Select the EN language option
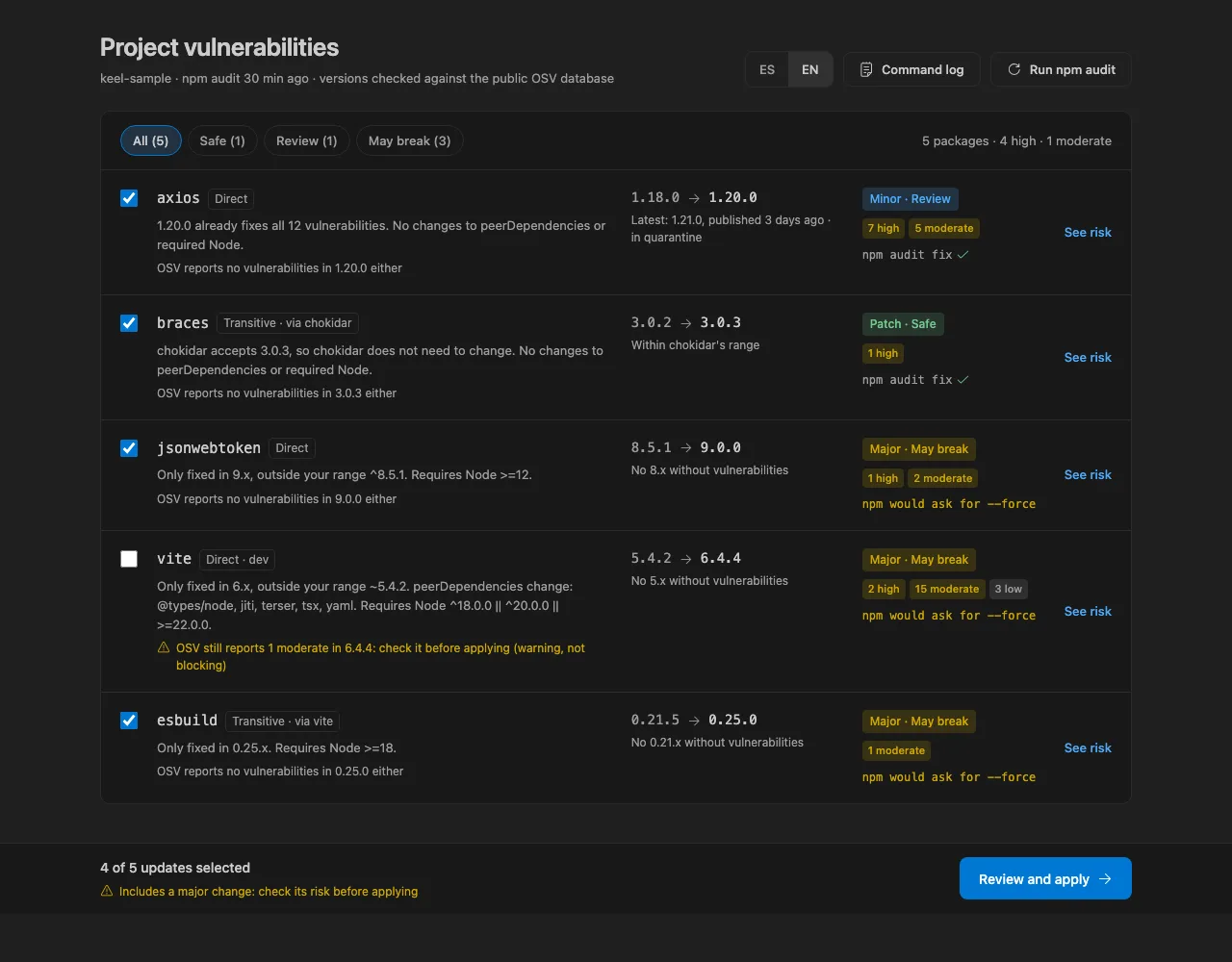 pyautogui.click(x=810, y=69)
